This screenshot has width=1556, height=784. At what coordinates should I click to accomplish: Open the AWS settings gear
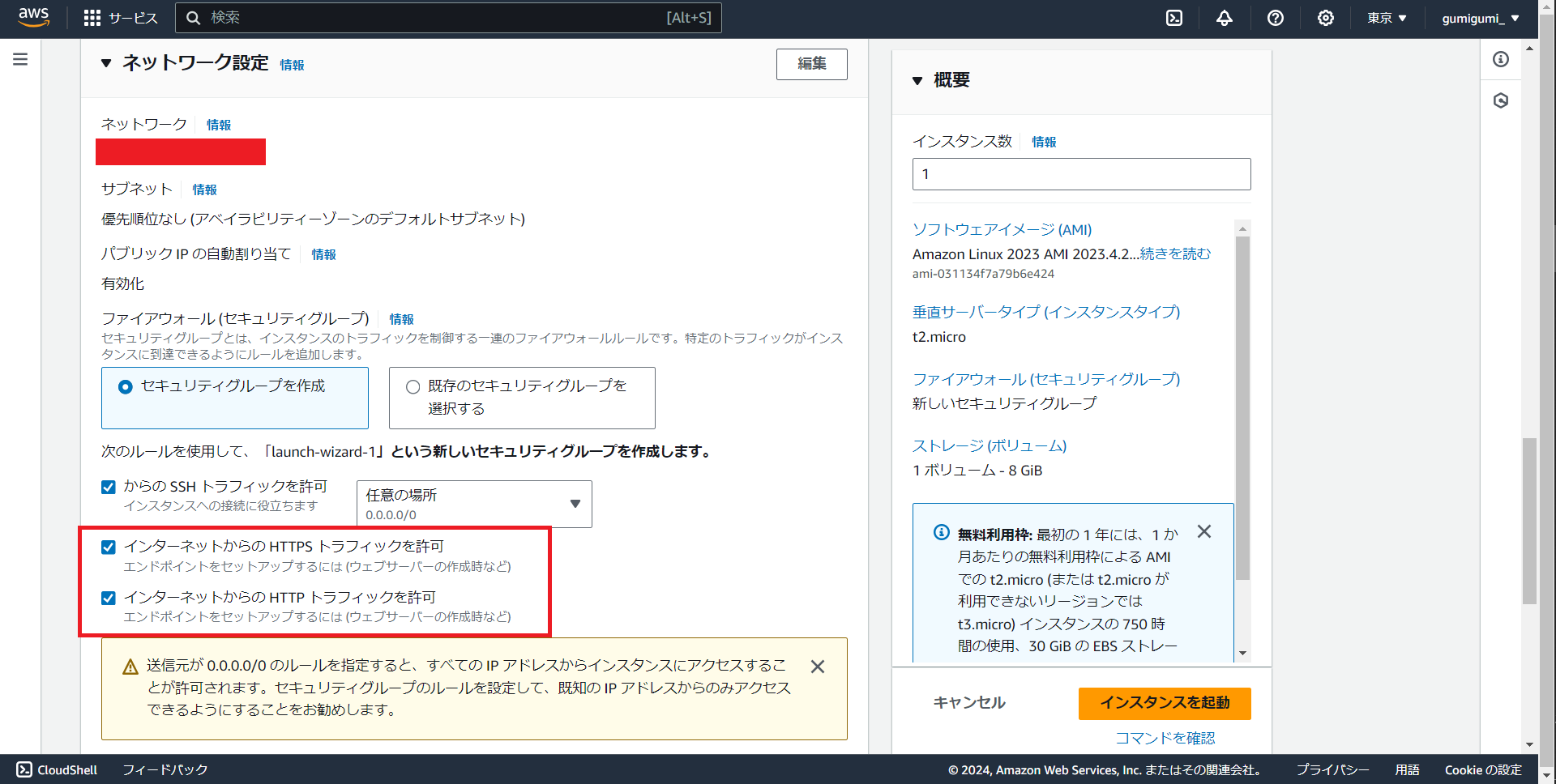tap(1326, 18)
